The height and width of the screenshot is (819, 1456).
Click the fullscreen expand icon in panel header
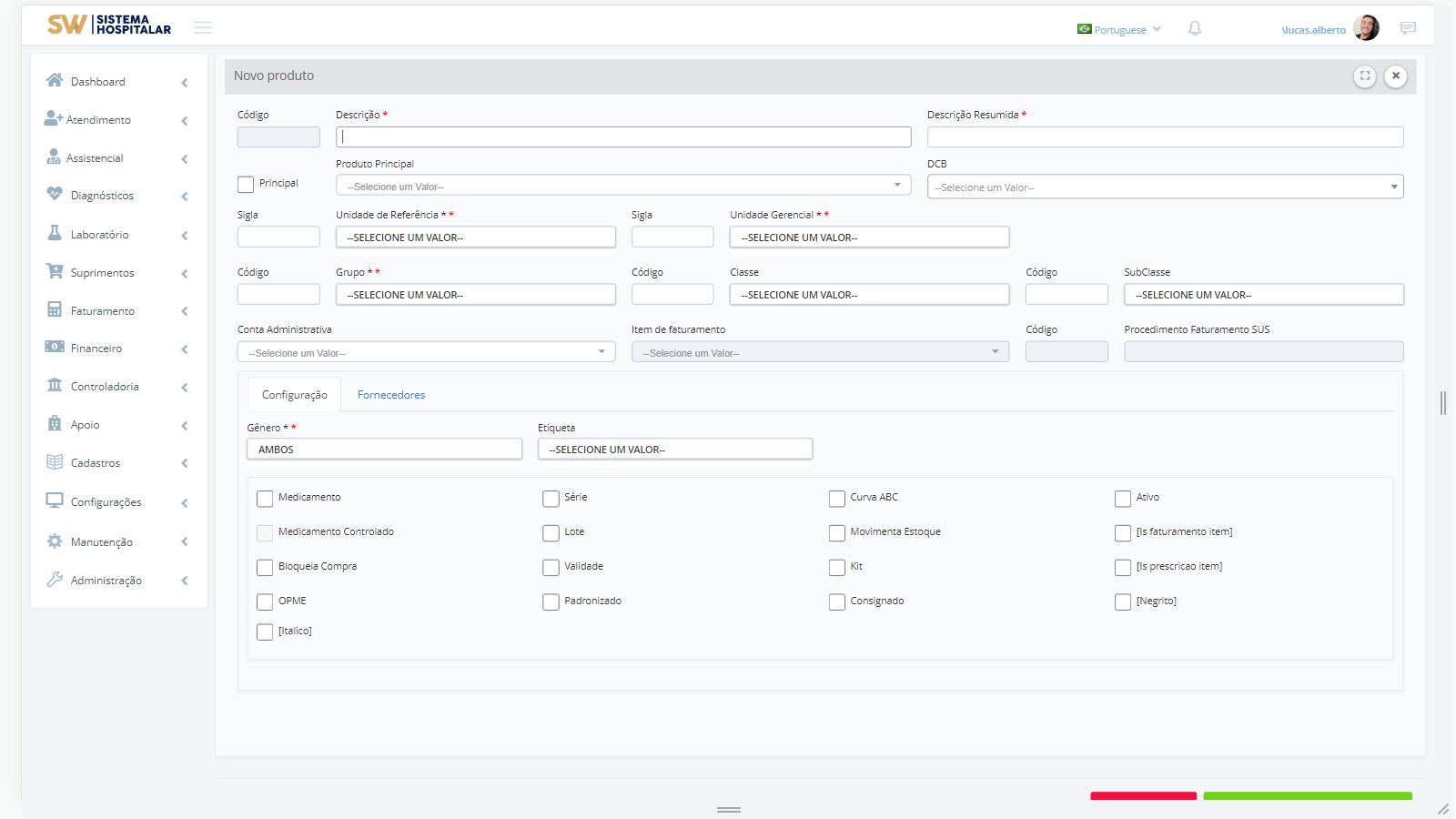point(1364,76)
